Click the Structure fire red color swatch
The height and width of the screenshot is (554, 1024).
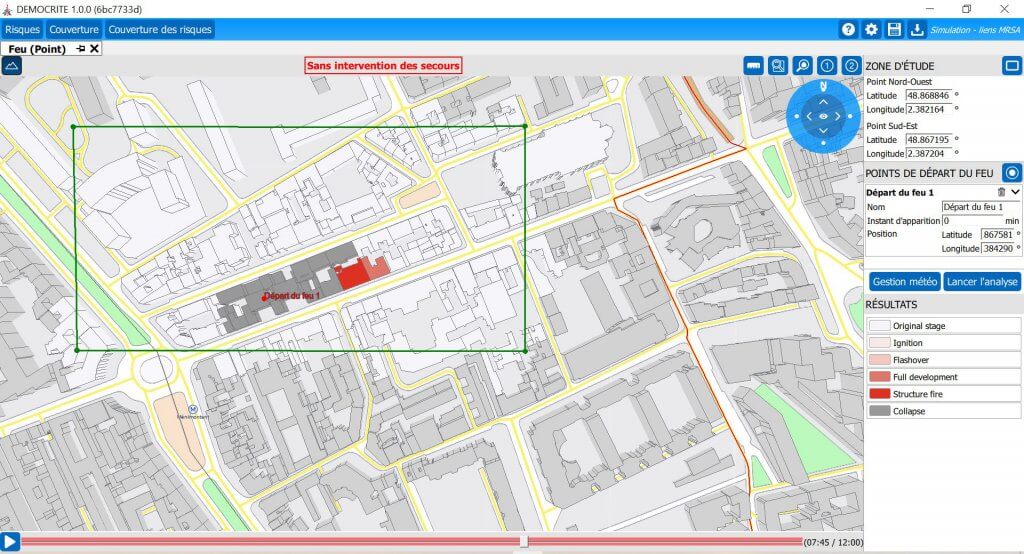tap(880, 394)
